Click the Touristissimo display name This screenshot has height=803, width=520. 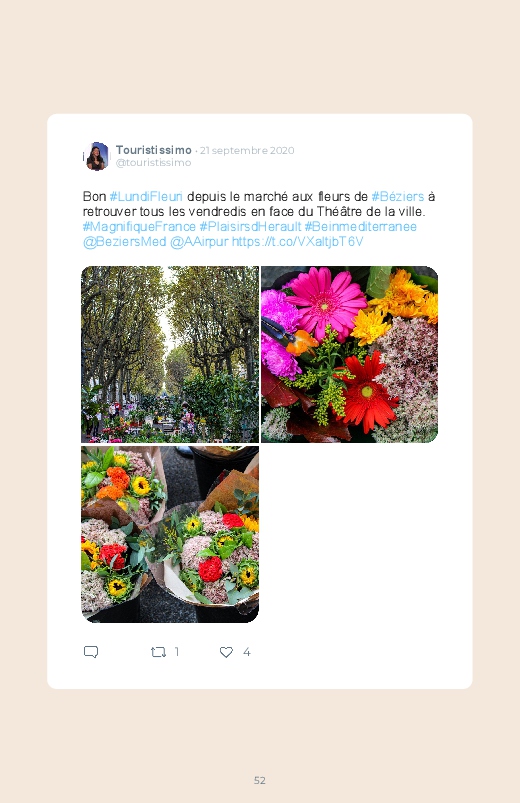coord(154,150)
